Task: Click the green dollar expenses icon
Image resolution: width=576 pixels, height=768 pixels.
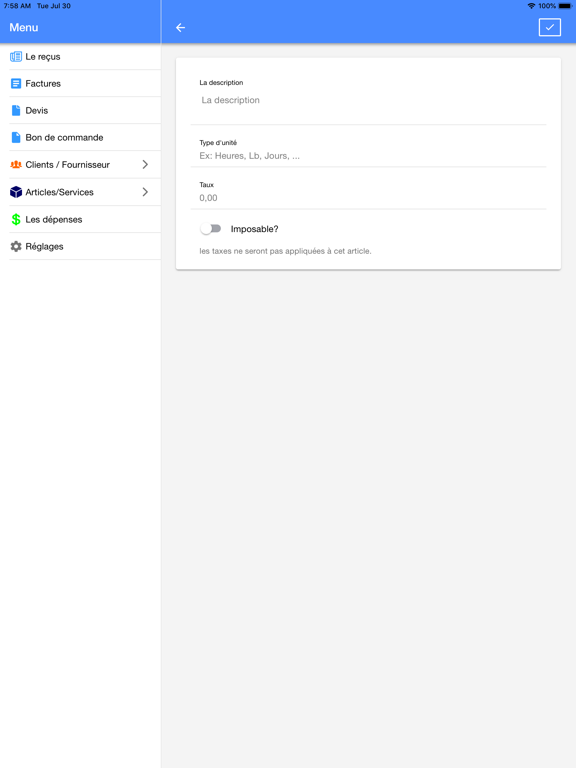Action: pos(16,219)
